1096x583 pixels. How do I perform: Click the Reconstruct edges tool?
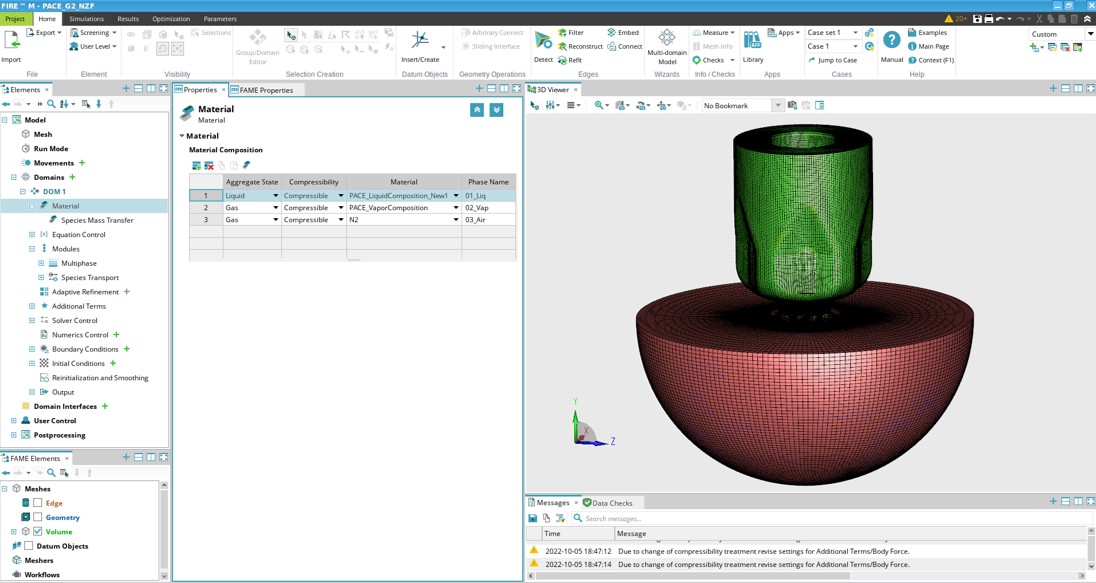click(580, 46)
